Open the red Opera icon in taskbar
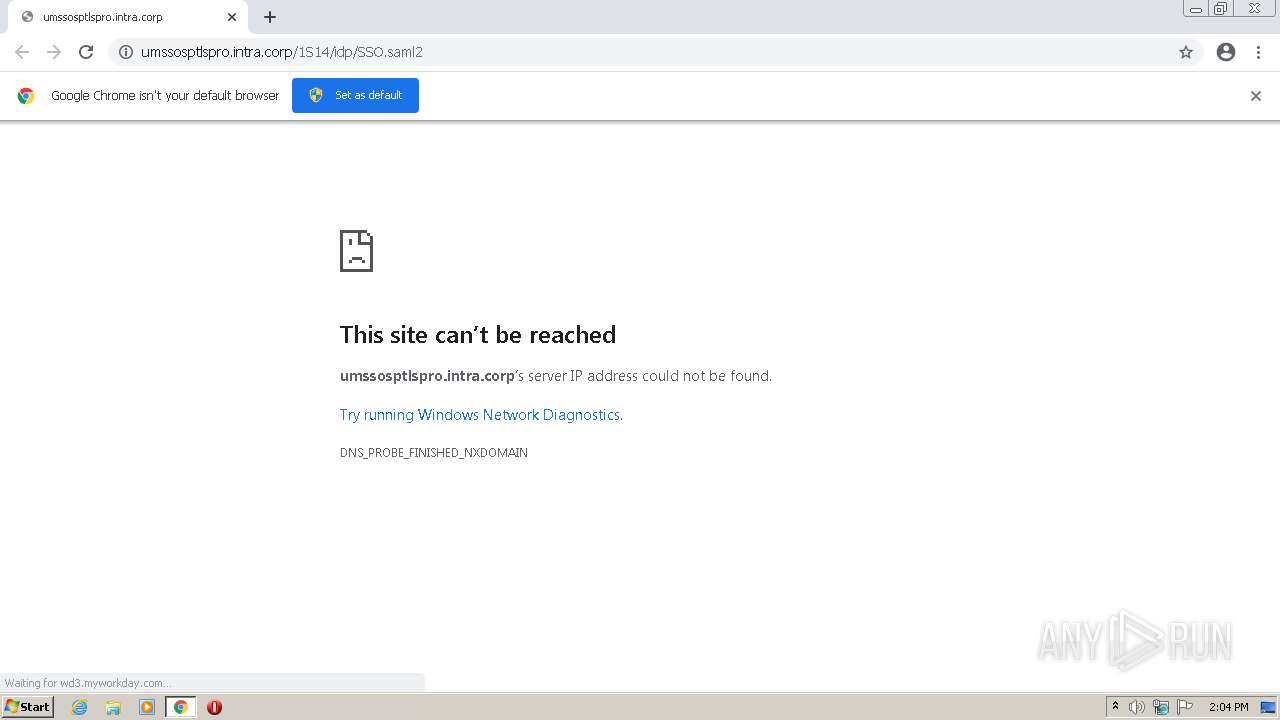This screenshot has height=720, width=1280. point(214,707)
